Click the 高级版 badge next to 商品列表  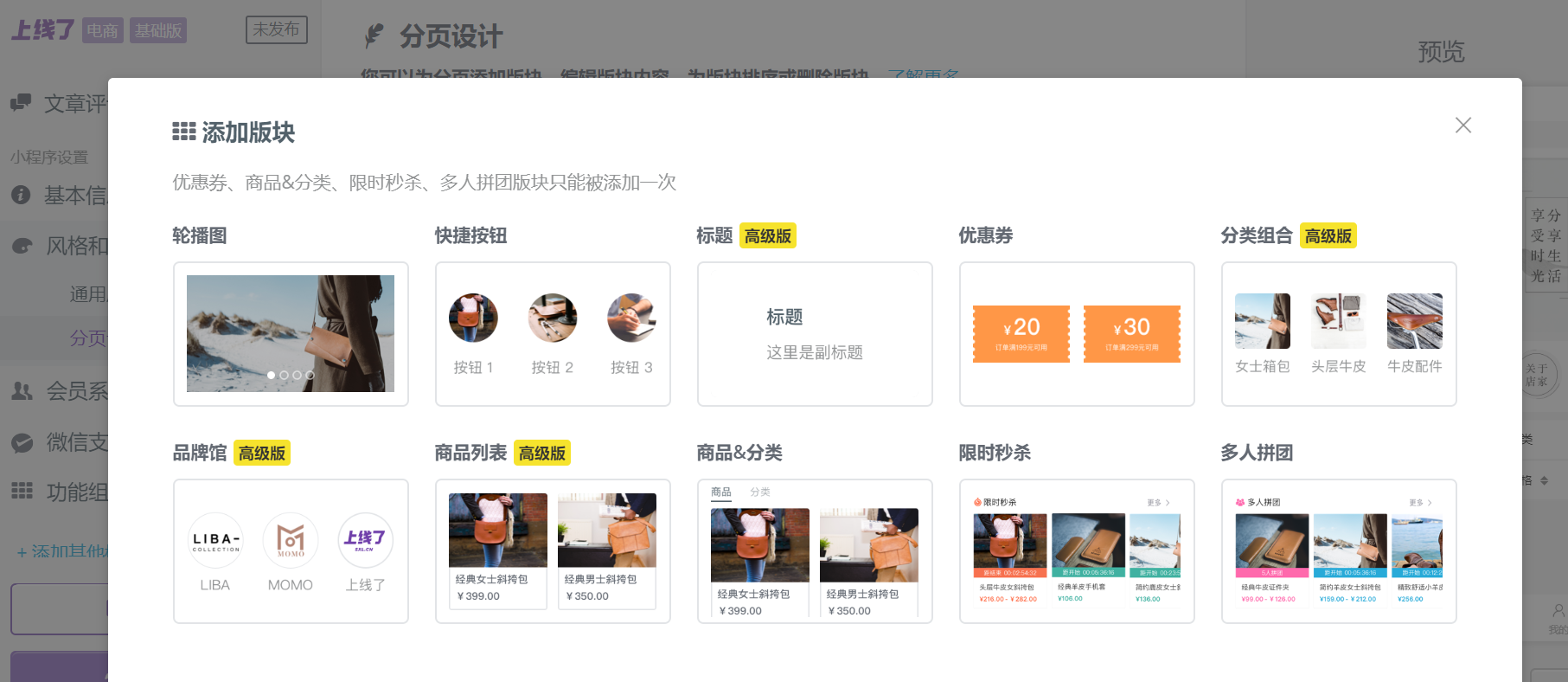(542, 453)
